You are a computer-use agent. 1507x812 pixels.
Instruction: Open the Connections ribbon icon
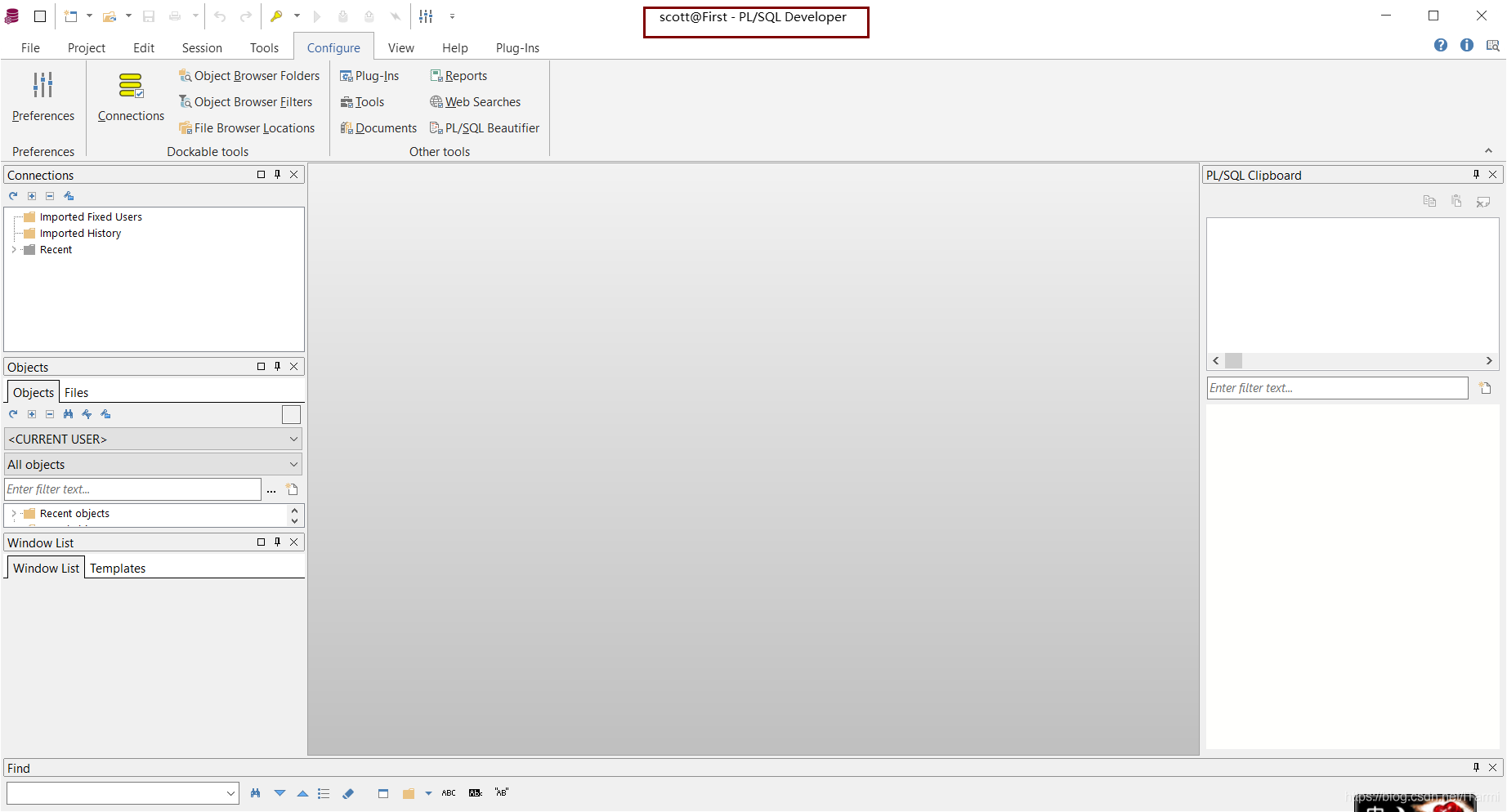pyautogui.click(x=131, y=85)
